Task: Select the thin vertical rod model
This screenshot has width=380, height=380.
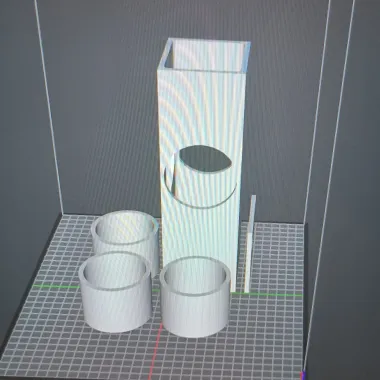Action: pos(250,243)
